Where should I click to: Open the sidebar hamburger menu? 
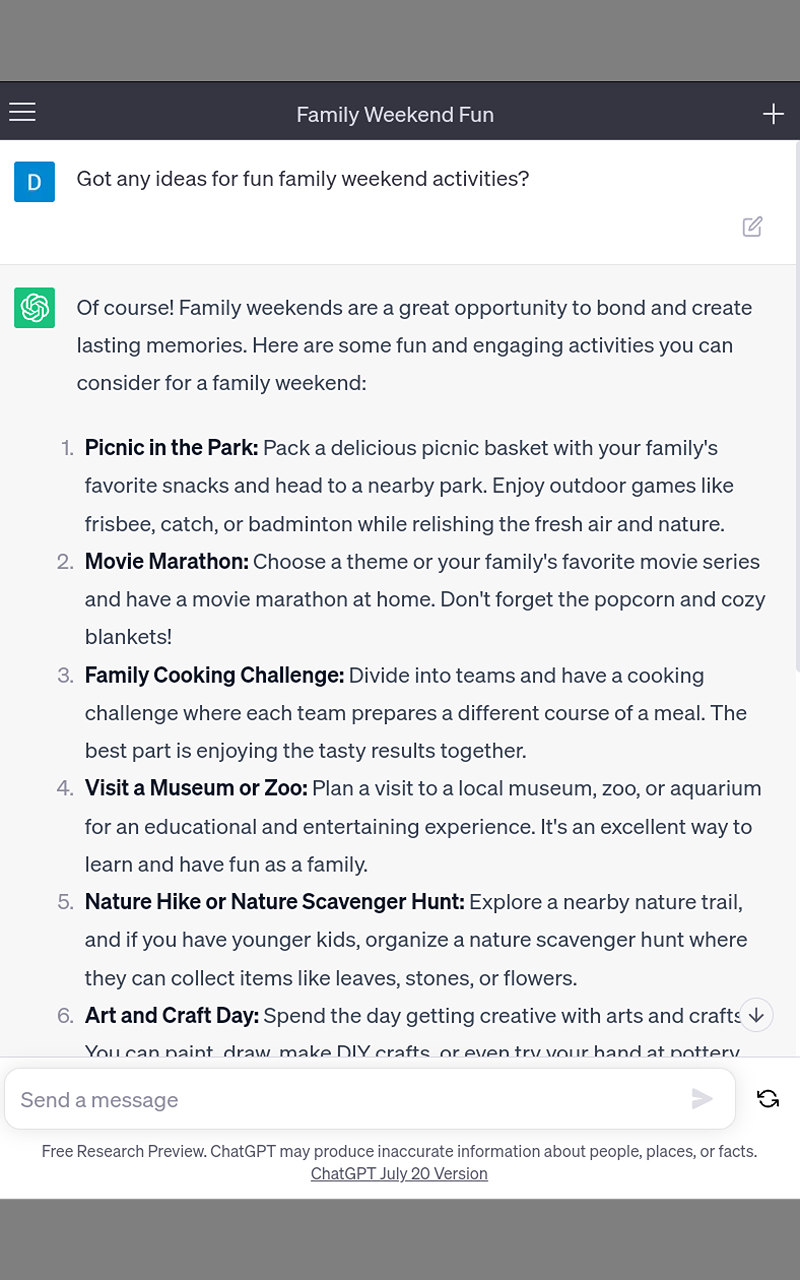pyautogui.click(x=22, y=112)
